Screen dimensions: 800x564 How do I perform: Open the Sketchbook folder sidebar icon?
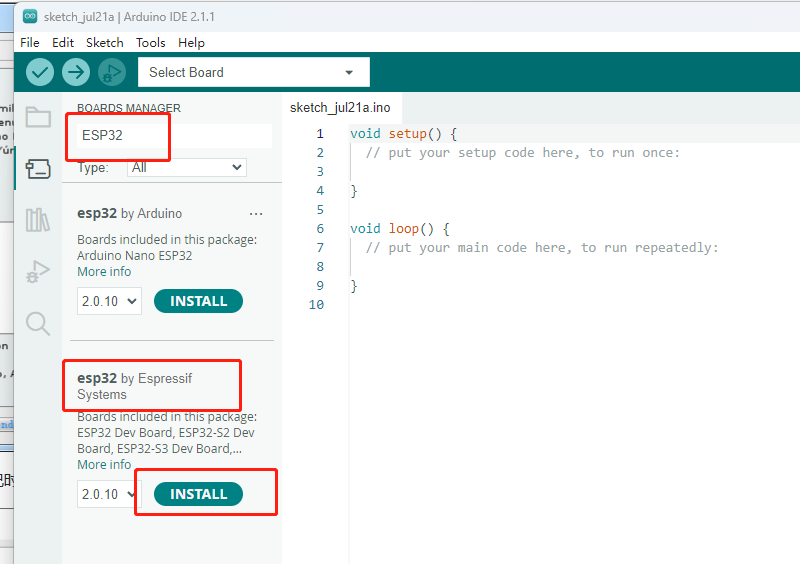pos(38,117)
